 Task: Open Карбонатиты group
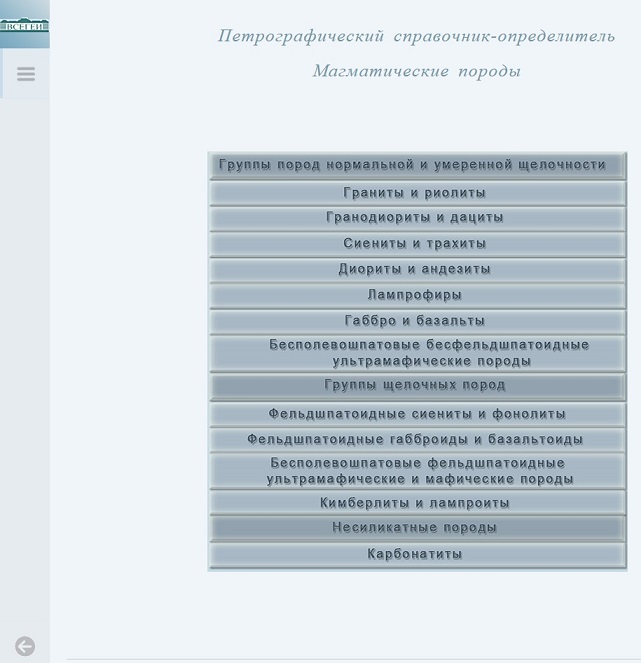coord(417,555)
